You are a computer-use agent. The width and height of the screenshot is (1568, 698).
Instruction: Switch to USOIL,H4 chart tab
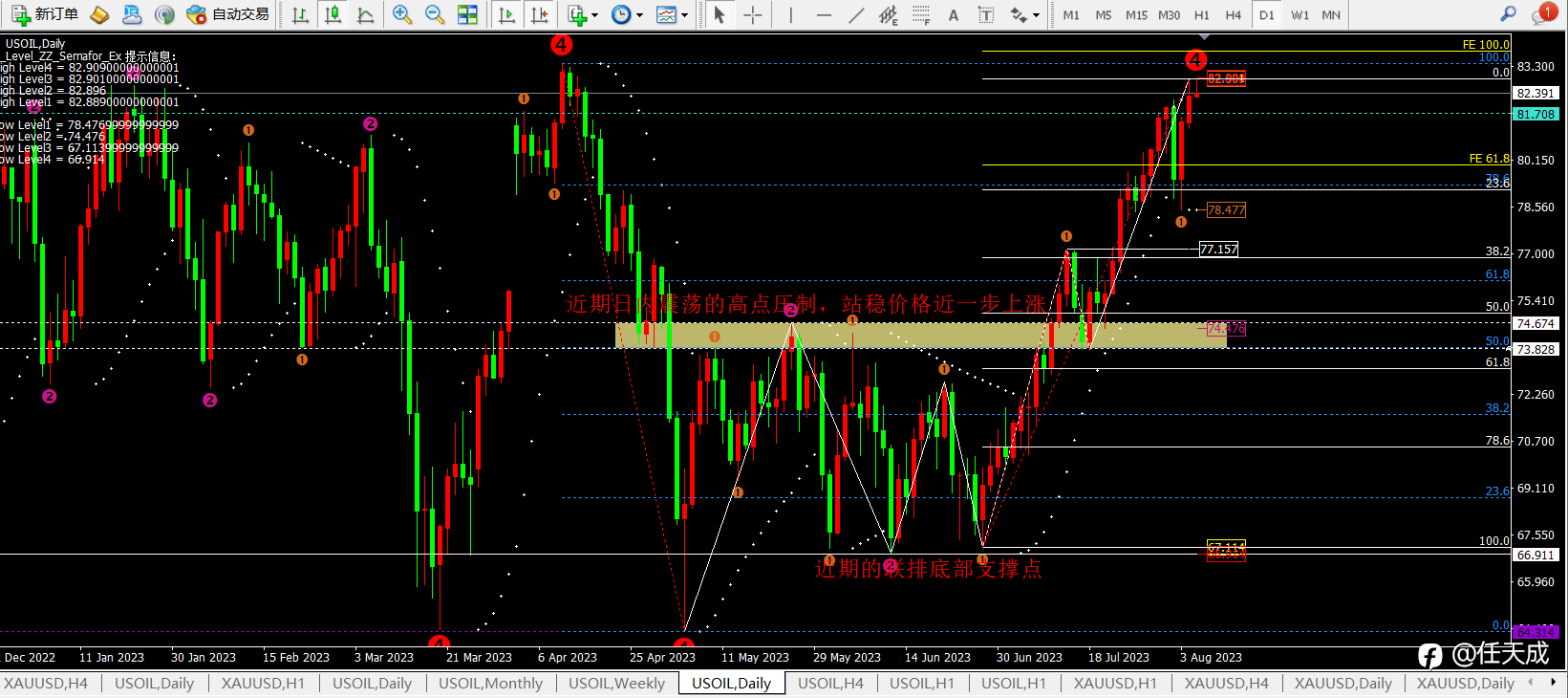click(830, 683)
